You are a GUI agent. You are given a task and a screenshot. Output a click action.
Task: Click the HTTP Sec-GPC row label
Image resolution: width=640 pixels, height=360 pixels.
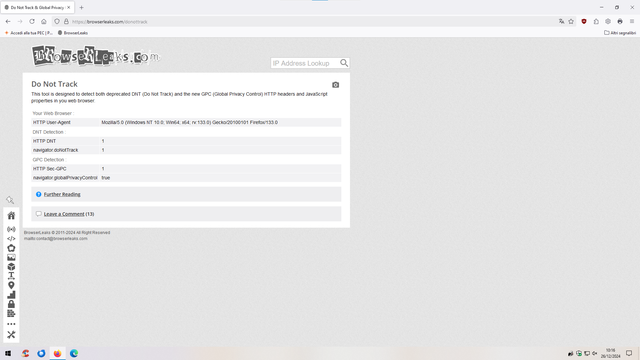(x=50, y=169)
